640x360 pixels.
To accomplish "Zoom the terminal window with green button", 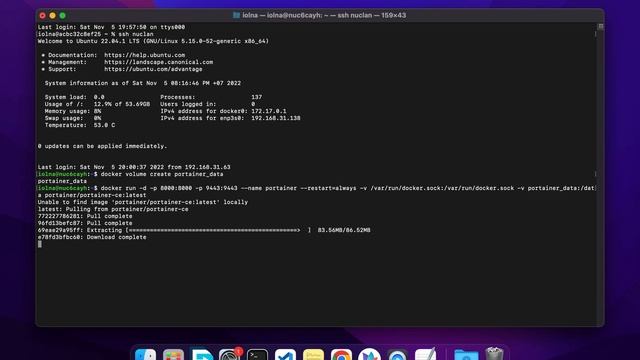I will click(62, 16).
